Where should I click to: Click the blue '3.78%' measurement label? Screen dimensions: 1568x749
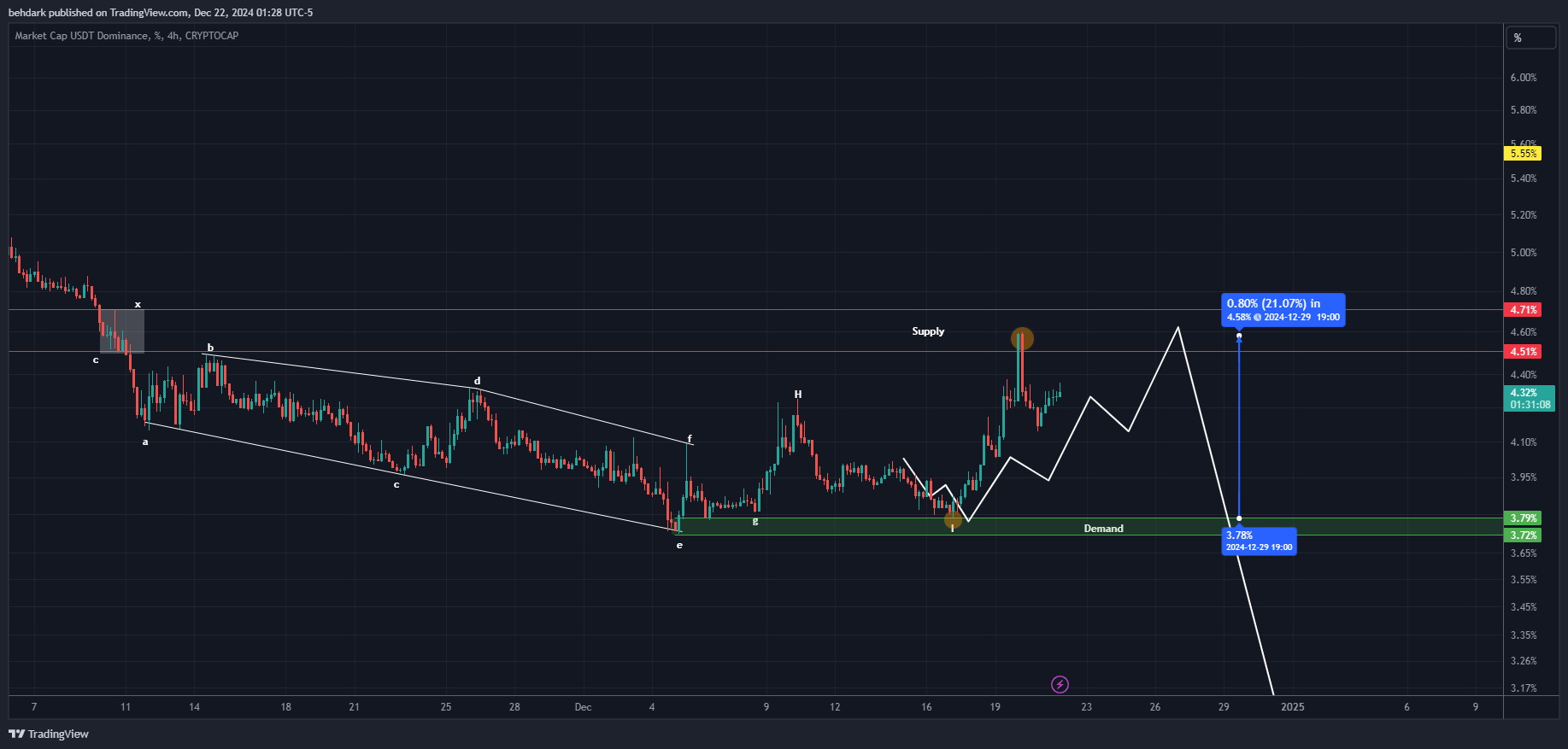(x=1259, y=541)
